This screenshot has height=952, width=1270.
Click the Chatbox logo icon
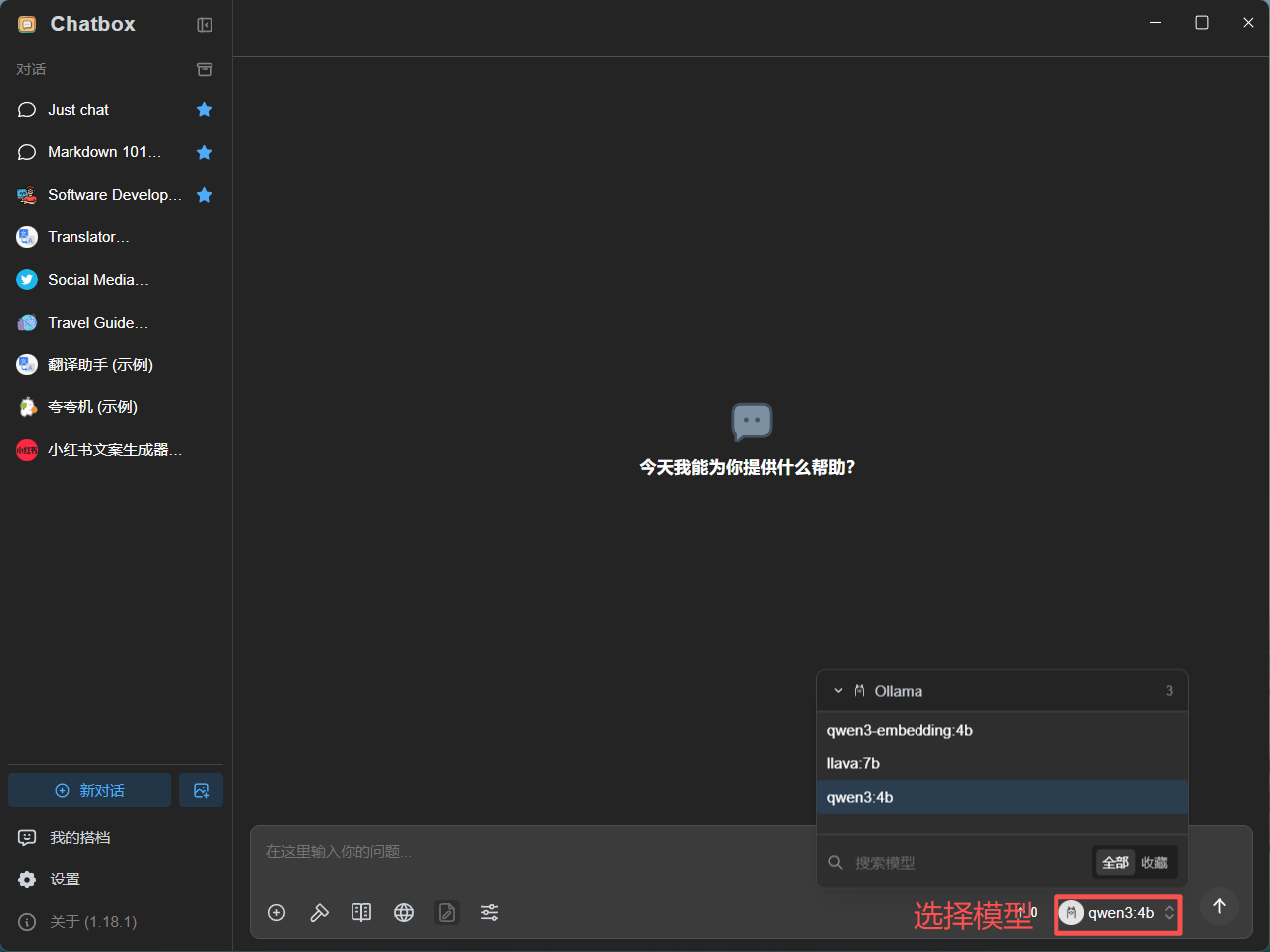(x=28, y=25)
